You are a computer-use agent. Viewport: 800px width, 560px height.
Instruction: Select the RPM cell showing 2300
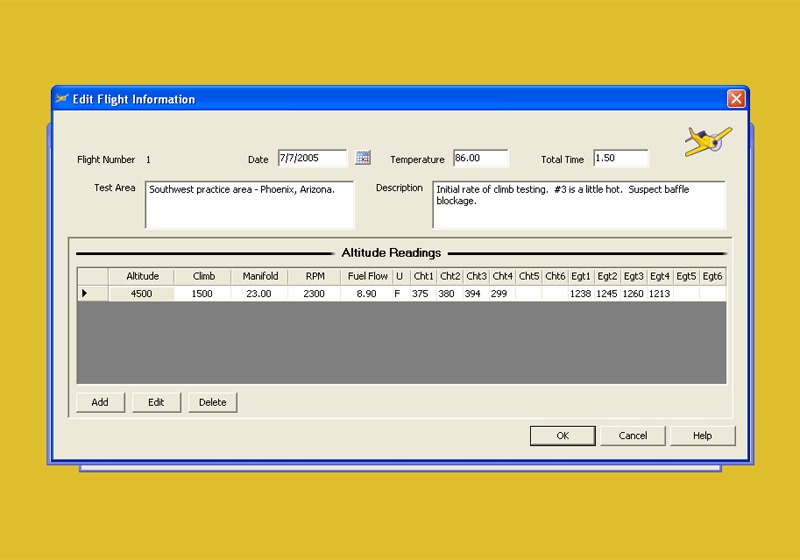point(314,294)
